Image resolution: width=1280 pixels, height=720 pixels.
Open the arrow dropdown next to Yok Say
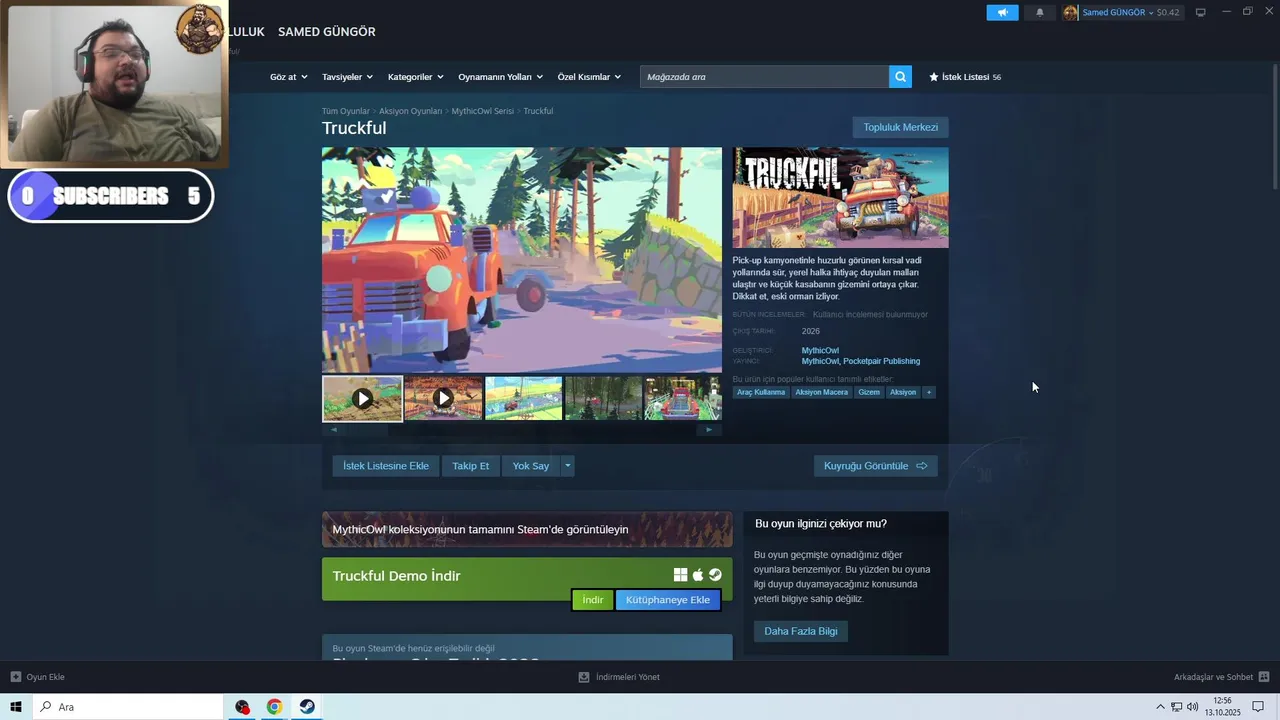pyautogui.click(x=567, y=466)
